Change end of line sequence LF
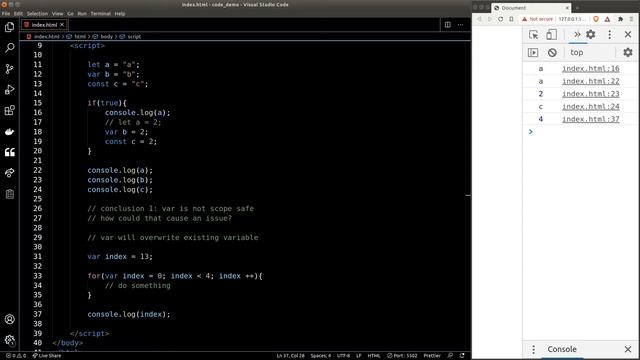The height and width of the screenshot is (360, 640). pyautogui.click(x=358, y=356)
